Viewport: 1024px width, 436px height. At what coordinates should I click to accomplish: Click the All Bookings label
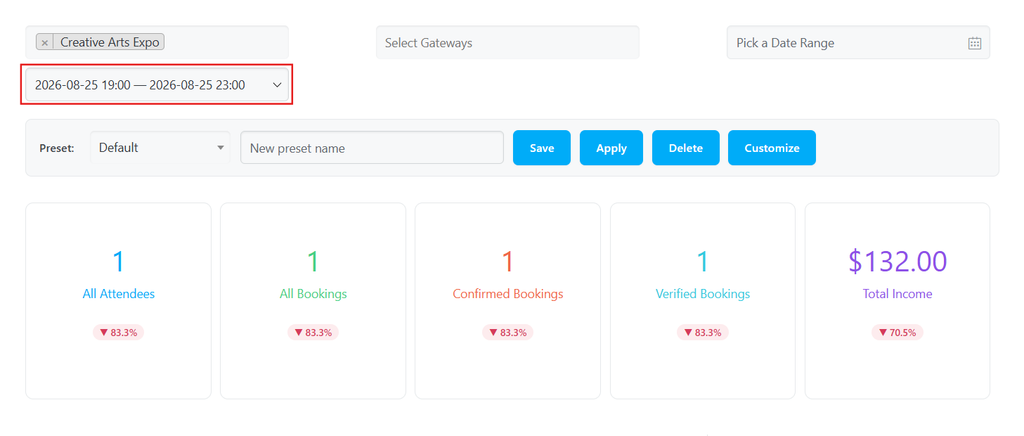coord(313,294)
